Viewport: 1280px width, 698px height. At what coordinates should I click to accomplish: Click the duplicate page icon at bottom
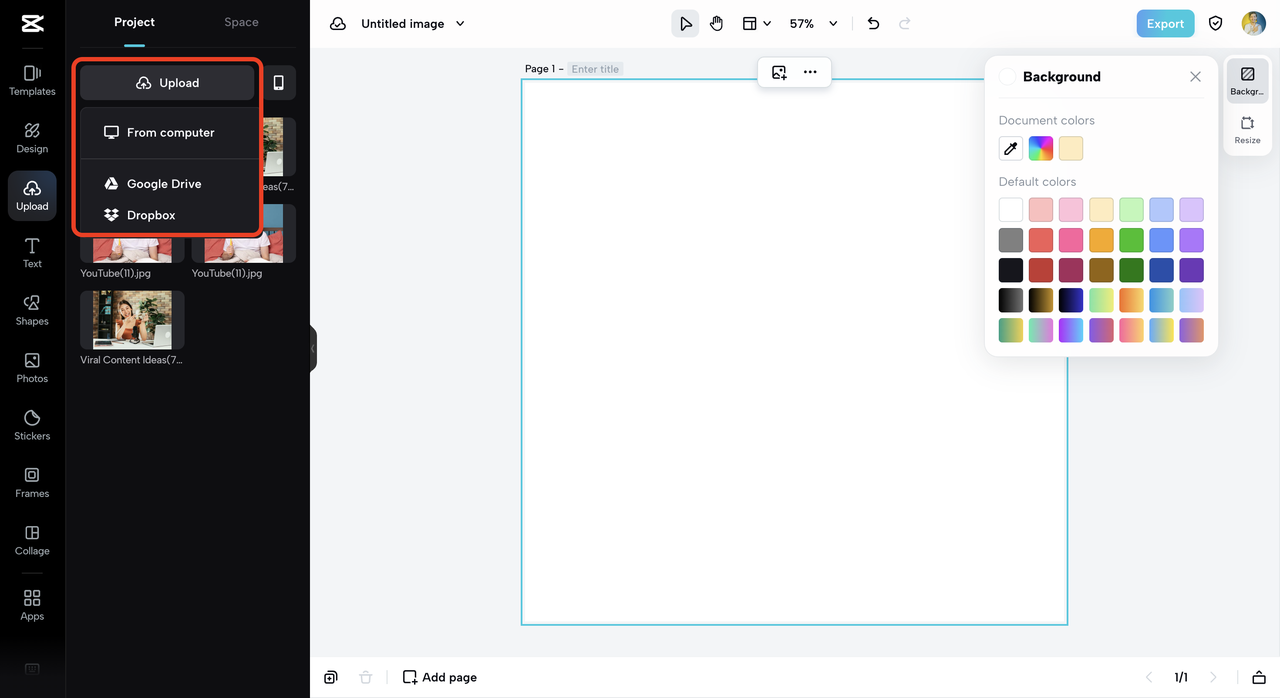[331, 677]
